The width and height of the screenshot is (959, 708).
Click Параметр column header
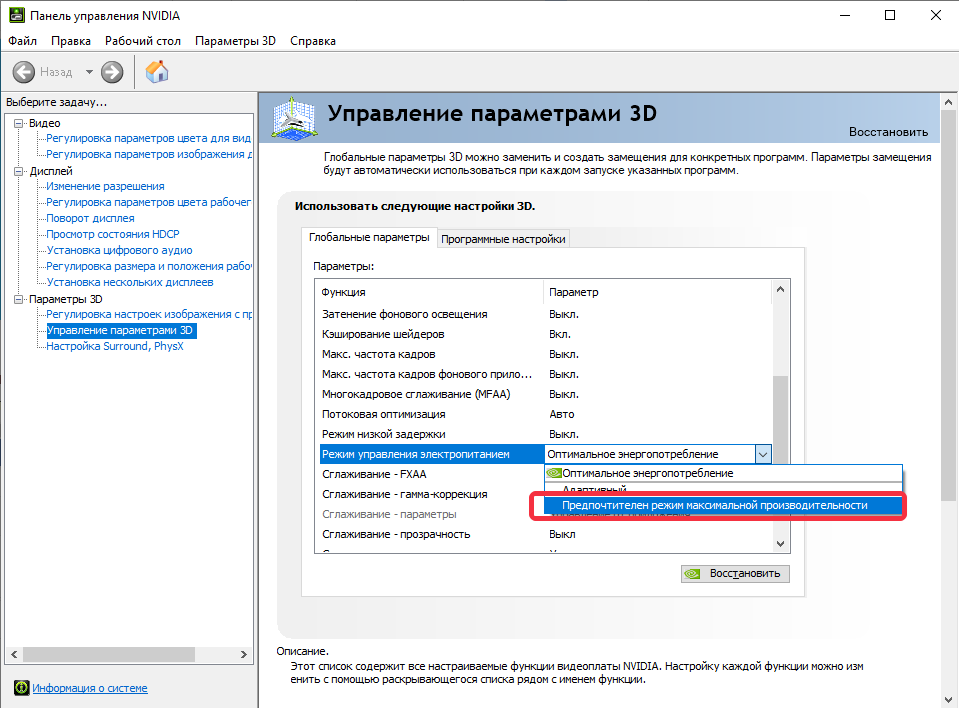click(x=657, y=292)
